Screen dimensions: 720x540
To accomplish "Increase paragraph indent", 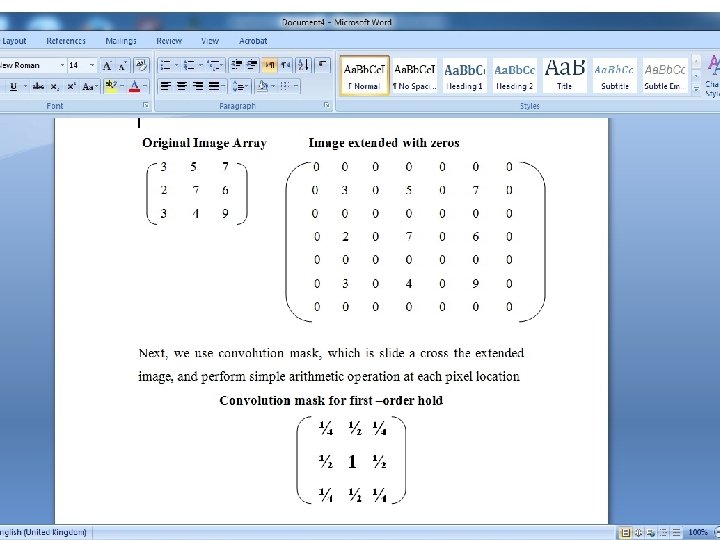I will pyautogui.click(x=252, y=65).
